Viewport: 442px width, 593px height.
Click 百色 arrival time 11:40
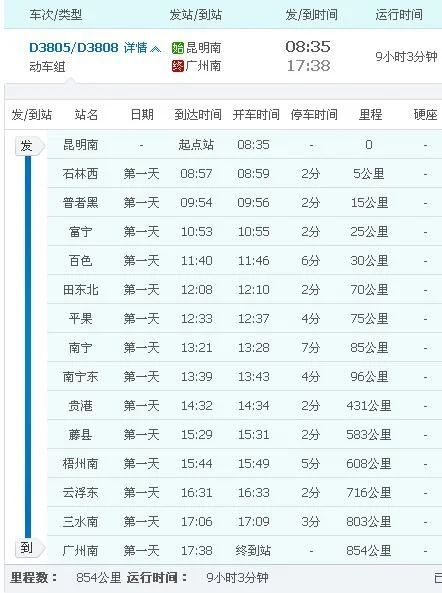197,261
